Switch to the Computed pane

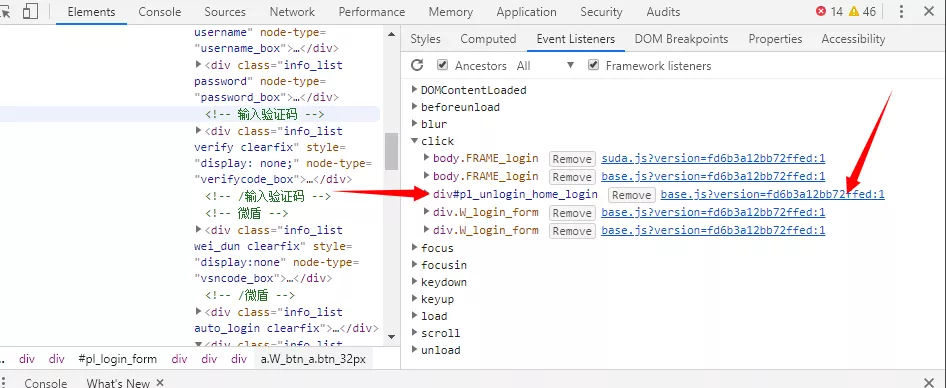488,39
